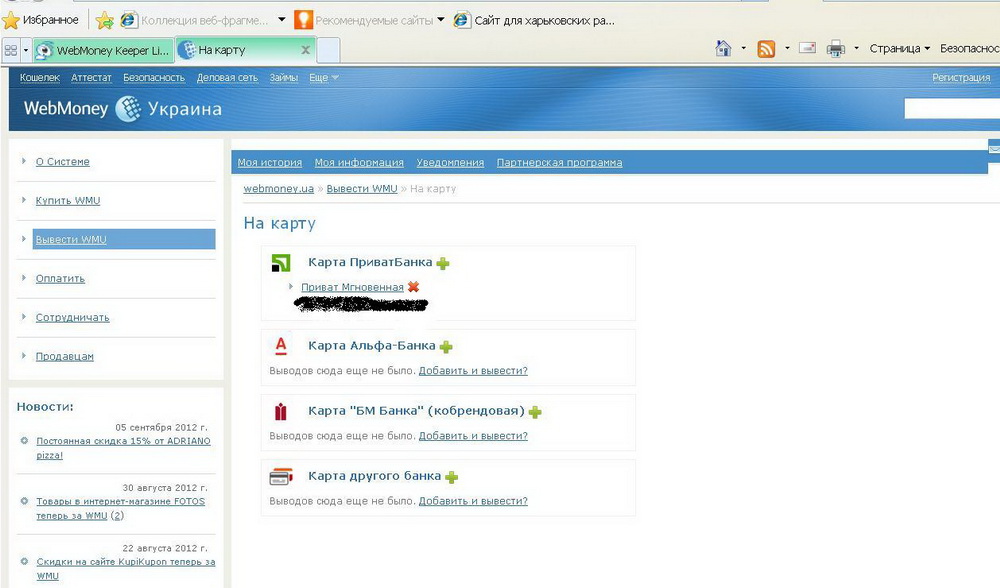This screenshot has height=588, width=1000.
Task: Open the Приват Мгновенная card link
Action: click(352, 287)
